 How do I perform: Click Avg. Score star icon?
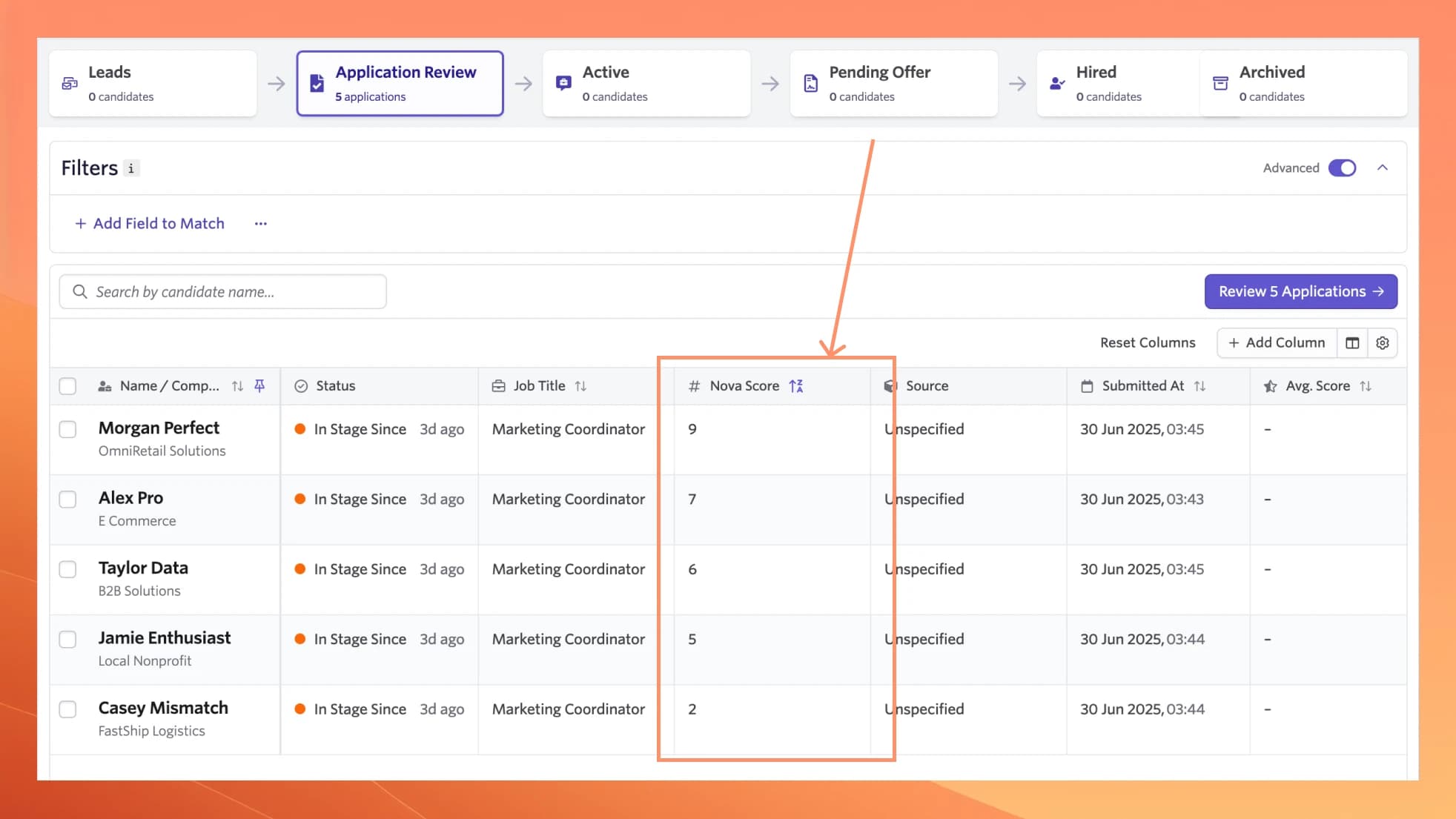1270,385
